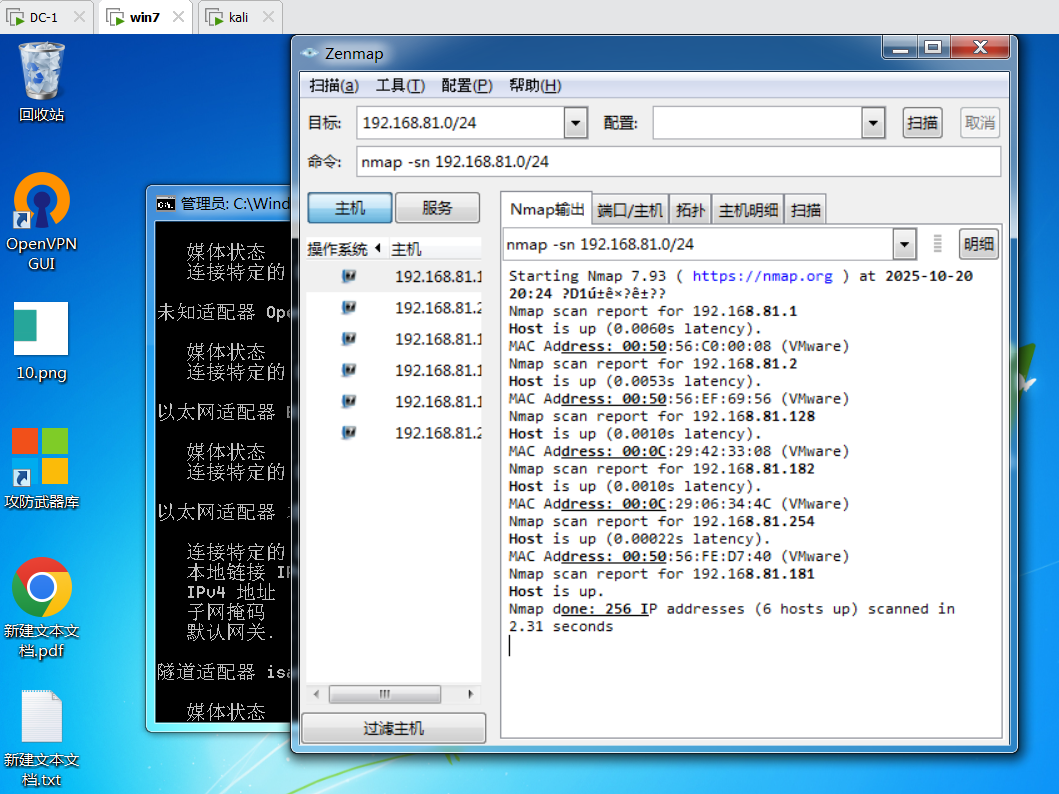Switch to the 端口/主机 tab
The height and width of the screenshot is (794, 1059).
[630, 211]
